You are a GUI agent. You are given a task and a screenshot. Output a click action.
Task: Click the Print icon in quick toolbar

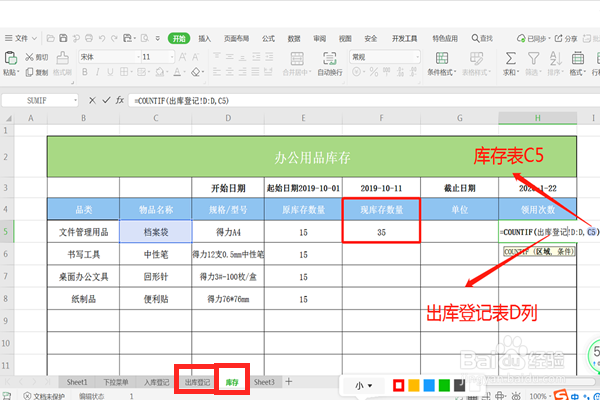(x=89, y=38)
